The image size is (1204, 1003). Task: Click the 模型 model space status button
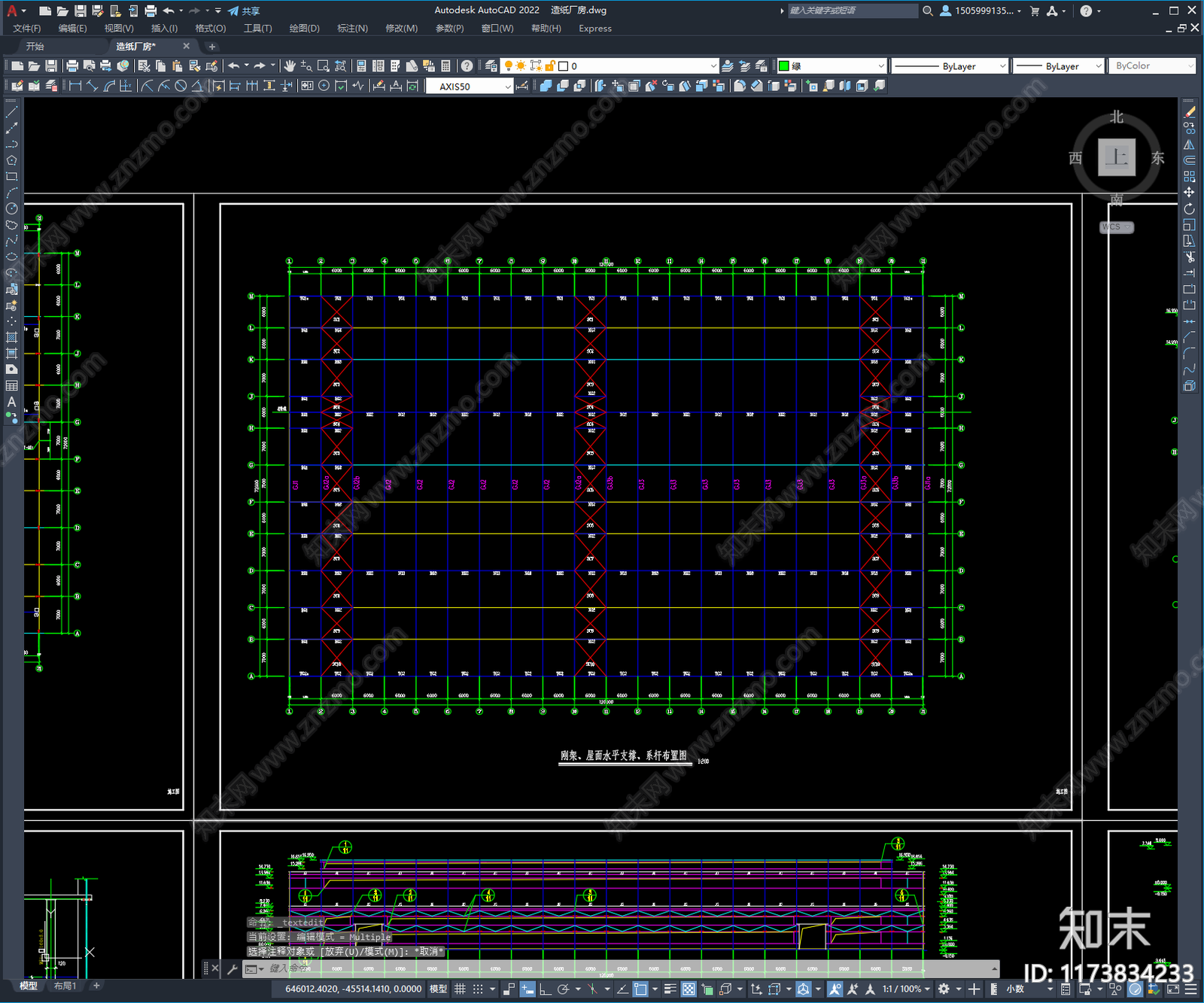[x=438, y=989]
